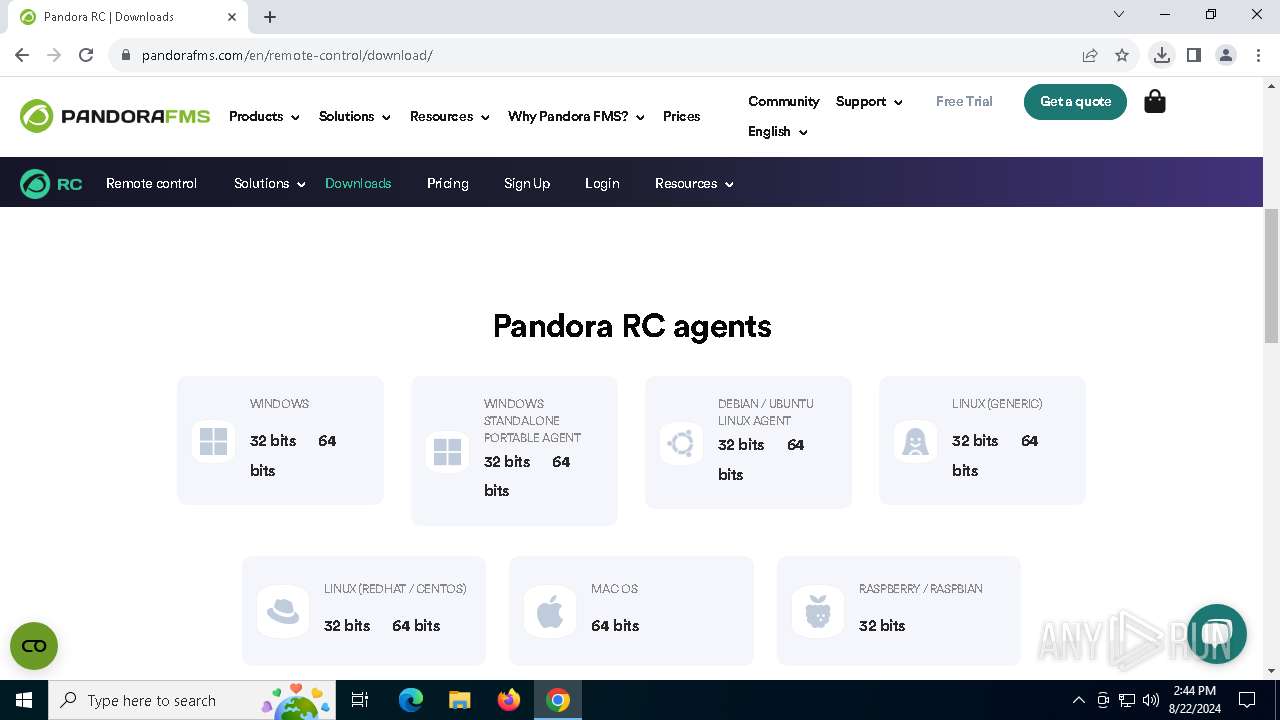
Task: Open the notification center icon
Action: pyautogui.click(x=1247, y=700)
